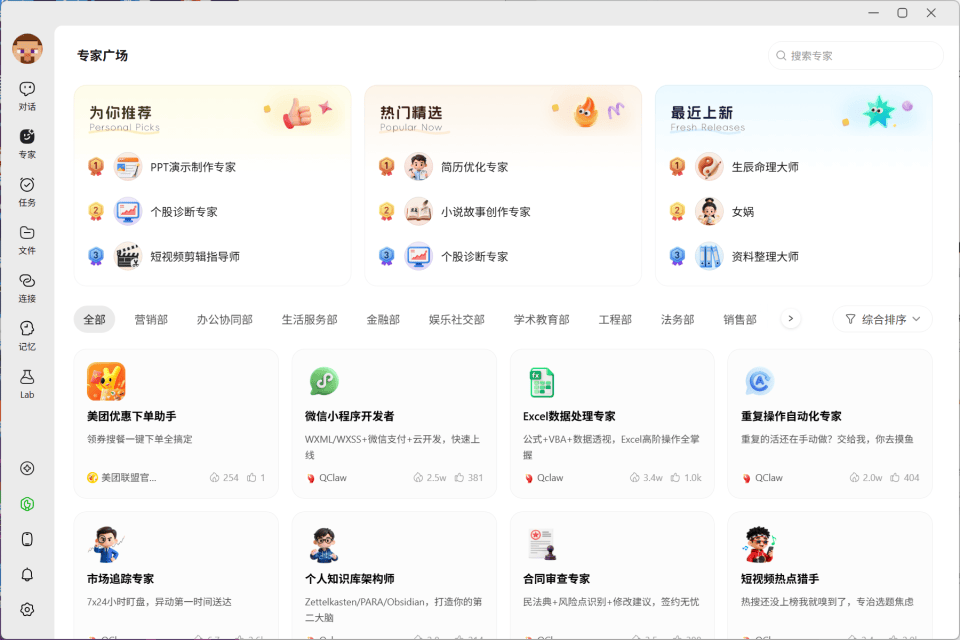The width and height of the screenshot is (960, 640).
Task: Click the 市场追踪专家 avatar icon
Action: [x=106, y=544]
